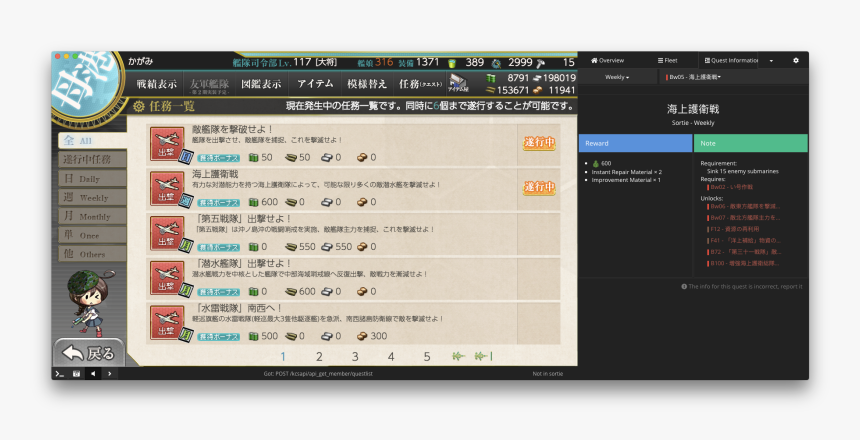The image size is (860, 440).
Task: Toggle 遂行中 status on 敵艦隊を撃破せよ! quest
Action: coord(539,143)
